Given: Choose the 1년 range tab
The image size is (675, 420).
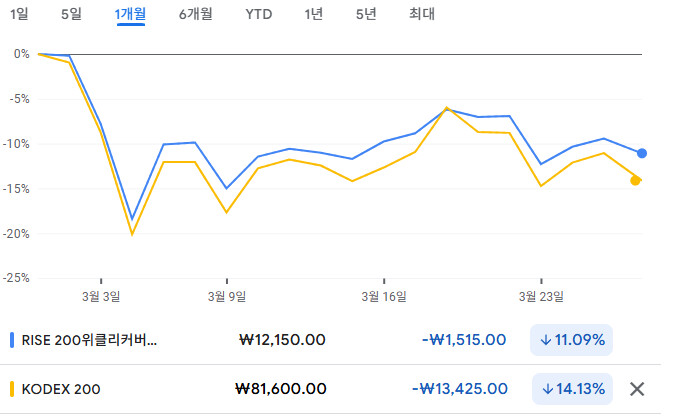Looking at the screenshot, I should [314, 14].
